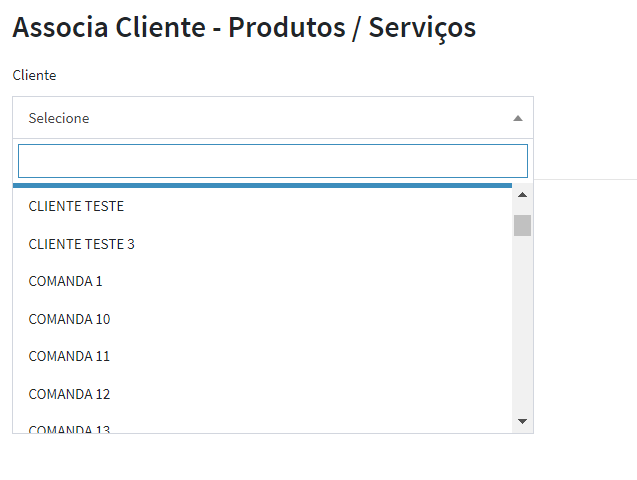
Task: Click the list scrollbar up arrow
Action: [522, 194]
